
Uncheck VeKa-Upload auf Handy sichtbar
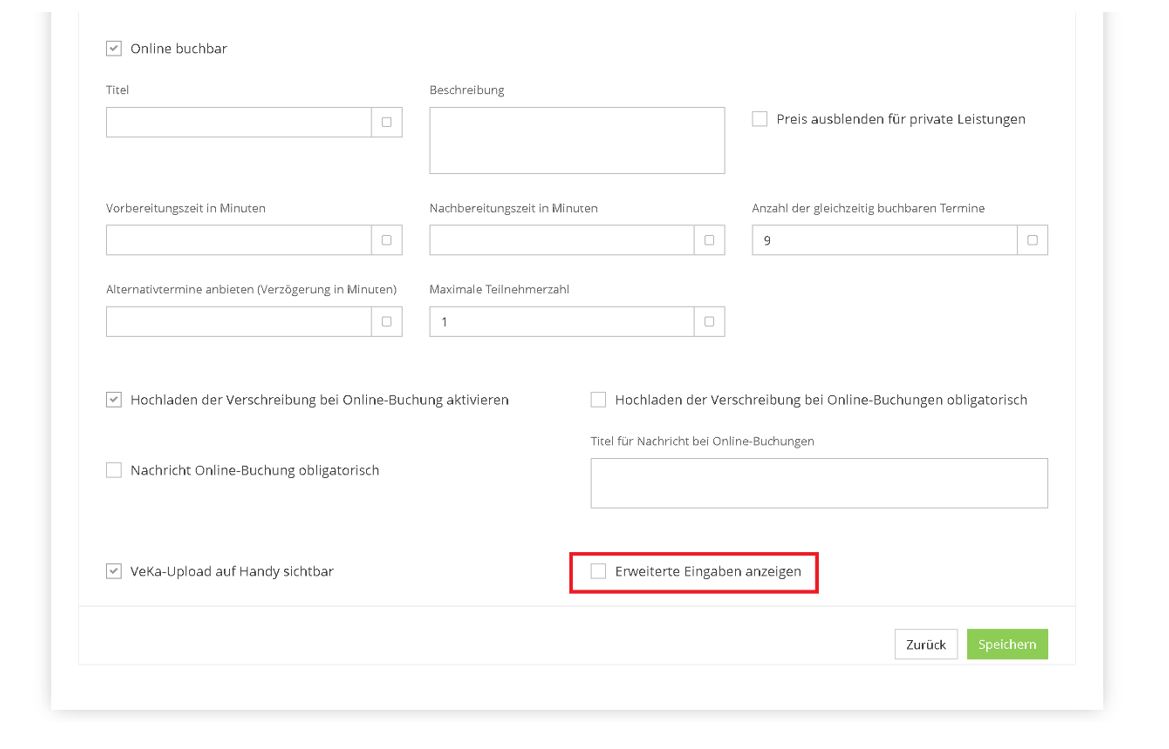tap(113, 572)
